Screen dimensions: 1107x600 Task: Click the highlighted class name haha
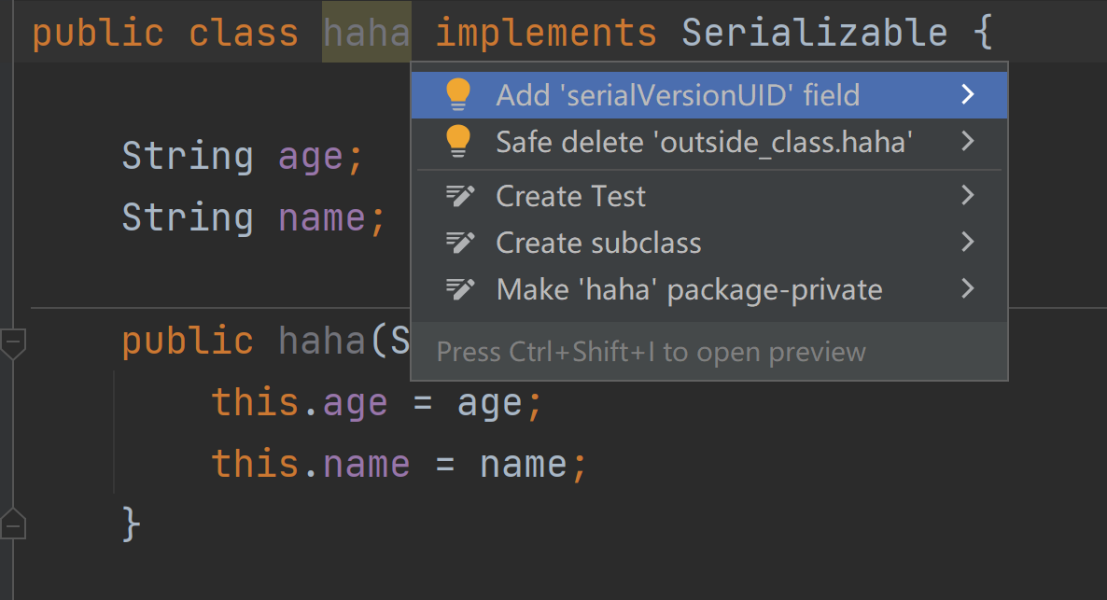366,33
